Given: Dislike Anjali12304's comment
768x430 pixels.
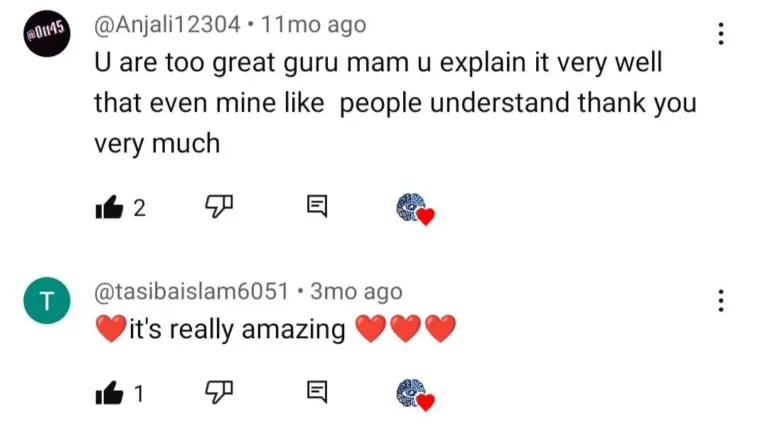Looking at the screenshot, I should [217, 207].
